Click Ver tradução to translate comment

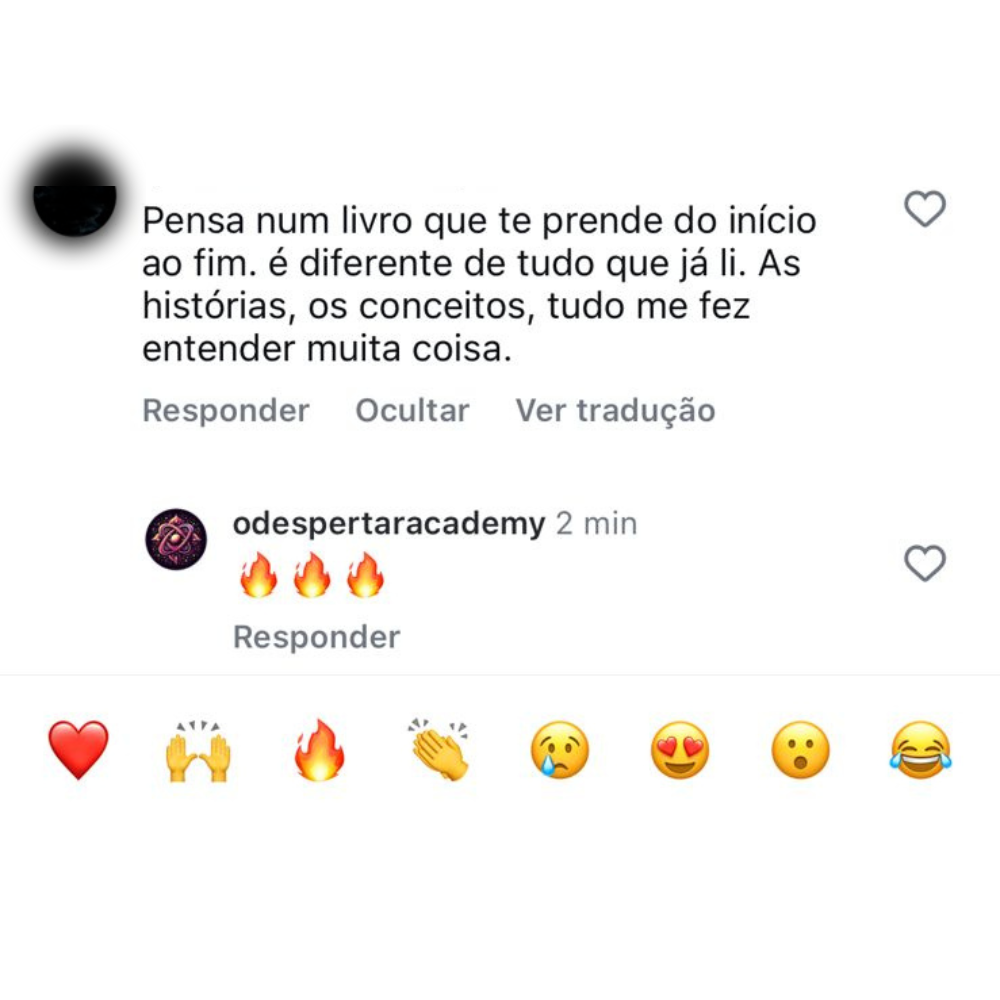[615, 411]
